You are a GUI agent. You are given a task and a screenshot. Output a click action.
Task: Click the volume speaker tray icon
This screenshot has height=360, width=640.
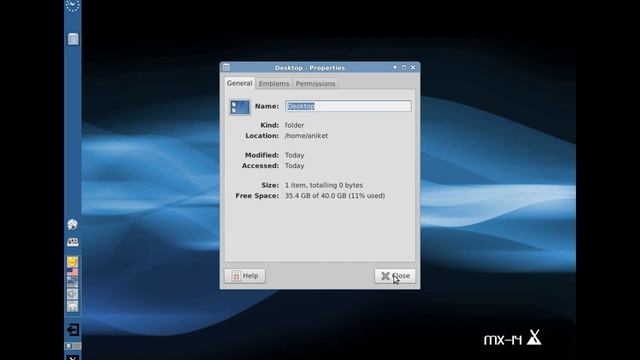73,294
